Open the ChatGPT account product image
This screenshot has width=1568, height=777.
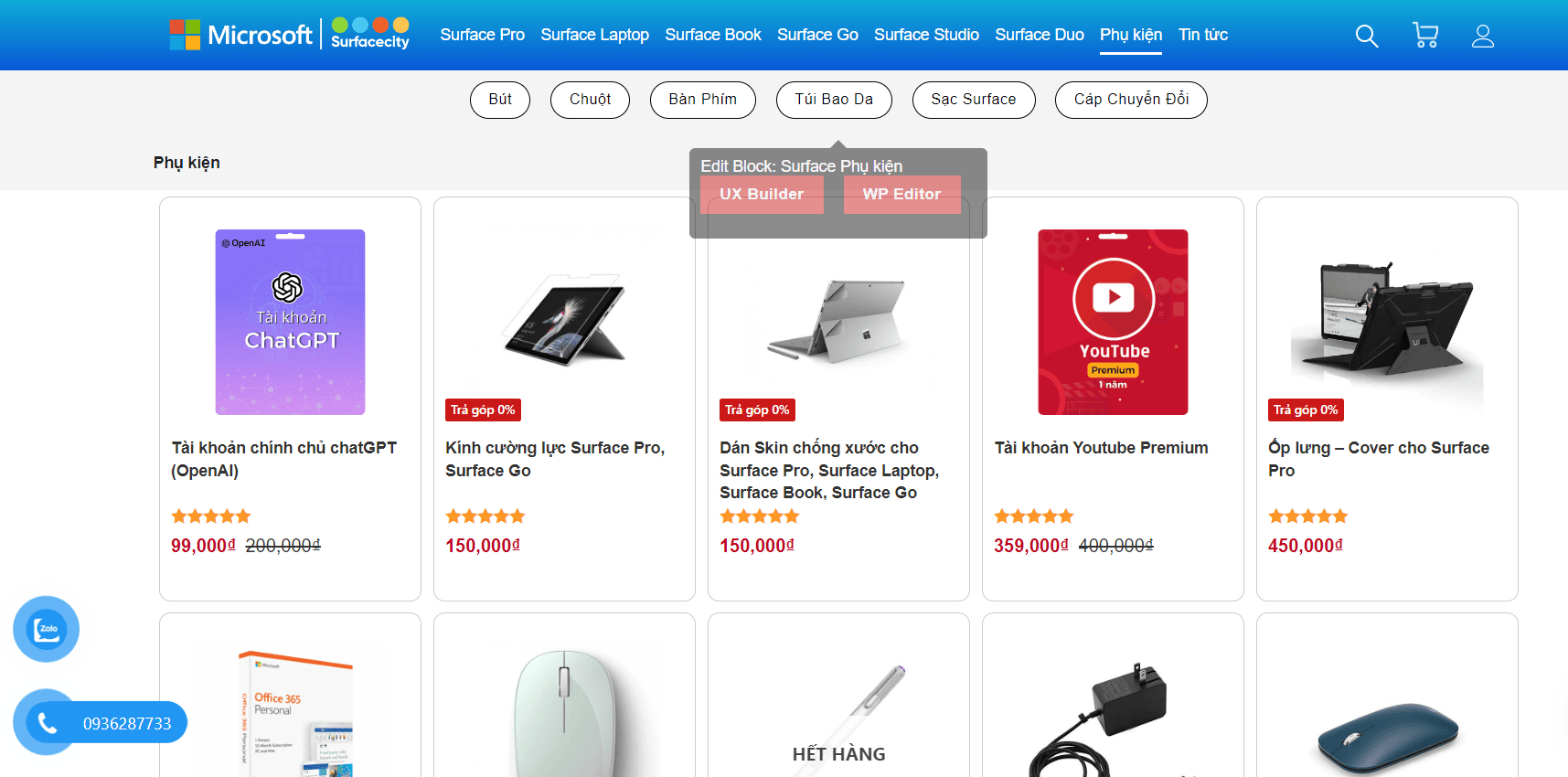290,322
